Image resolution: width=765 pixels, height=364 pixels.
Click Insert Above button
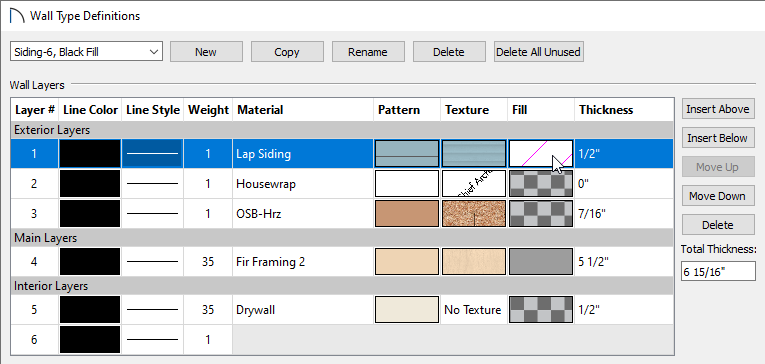click(x=718, y=109)
